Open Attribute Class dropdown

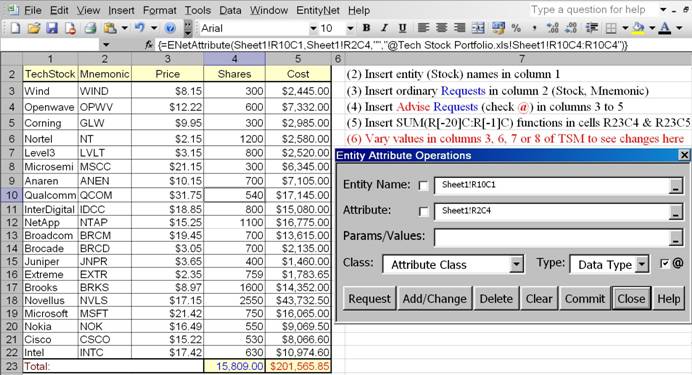[516, 265]
